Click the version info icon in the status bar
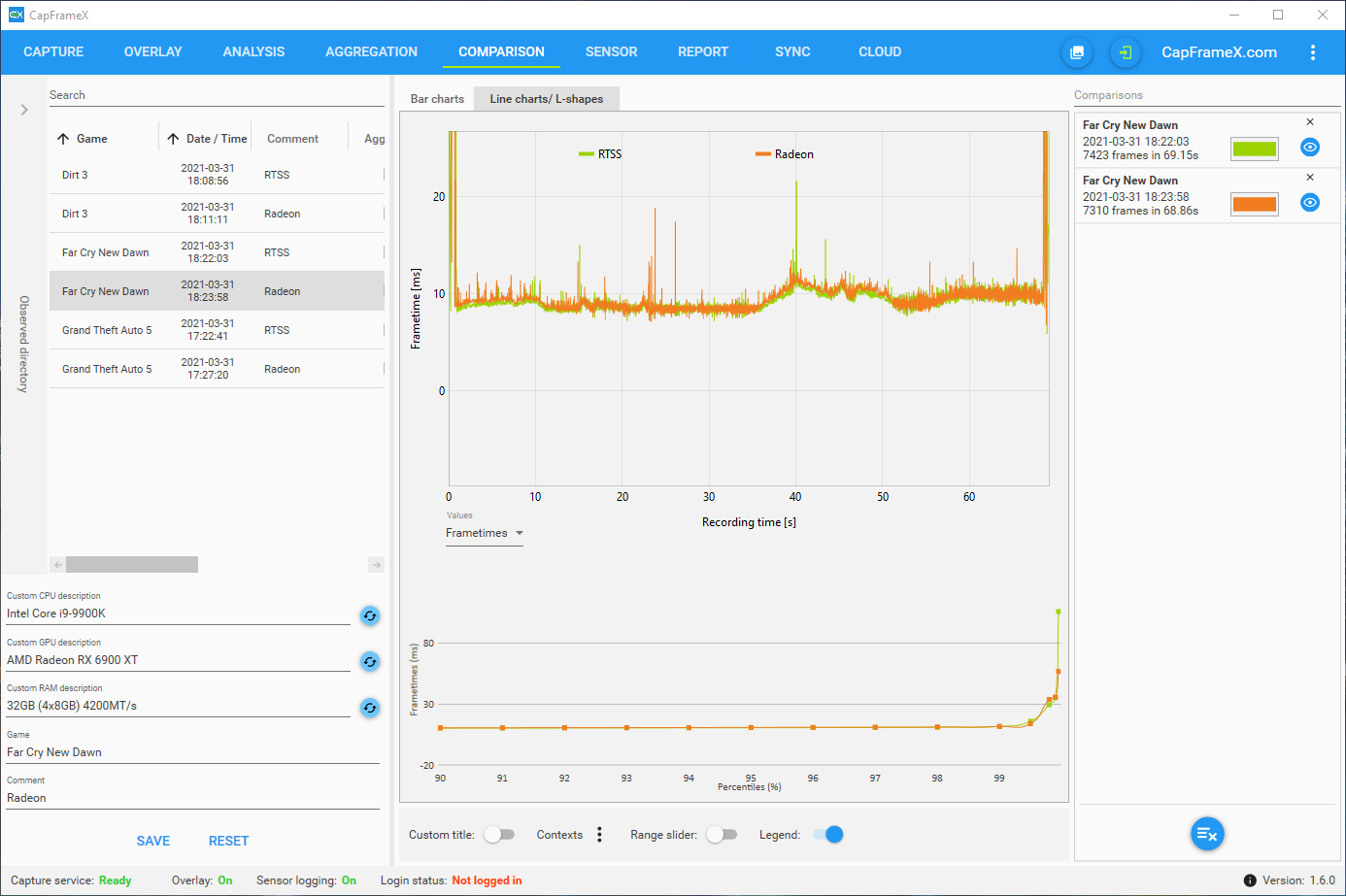This screenshot has height=896, width=1346. point(1250,880)
